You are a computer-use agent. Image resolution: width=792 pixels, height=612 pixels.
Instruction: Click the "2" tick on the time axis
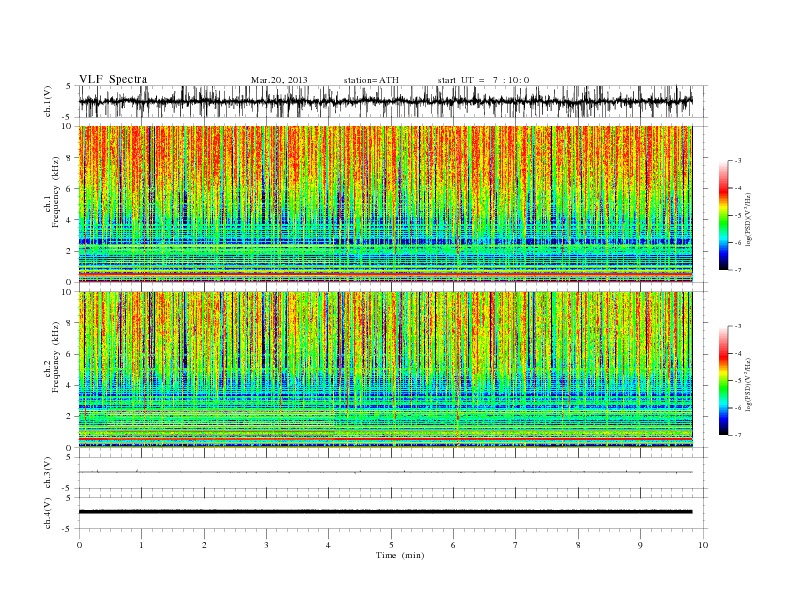(x=204, y=545)
